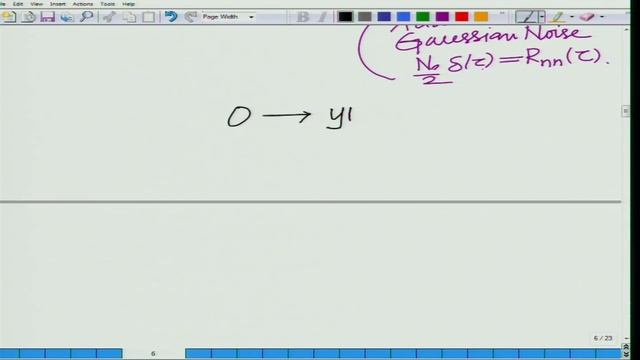
Task: Open the Edit menu
Action: pyautogui.click(x=18, y=4)
